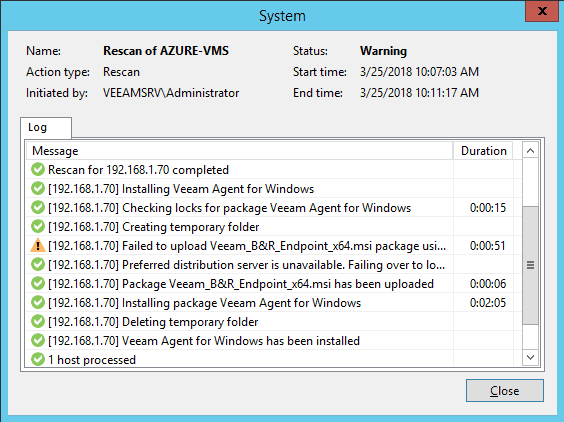This screenshot has width=564, height=422.
Task: Select the 'Preferred distribution server is unavailable' message
Action: [247, 265]
